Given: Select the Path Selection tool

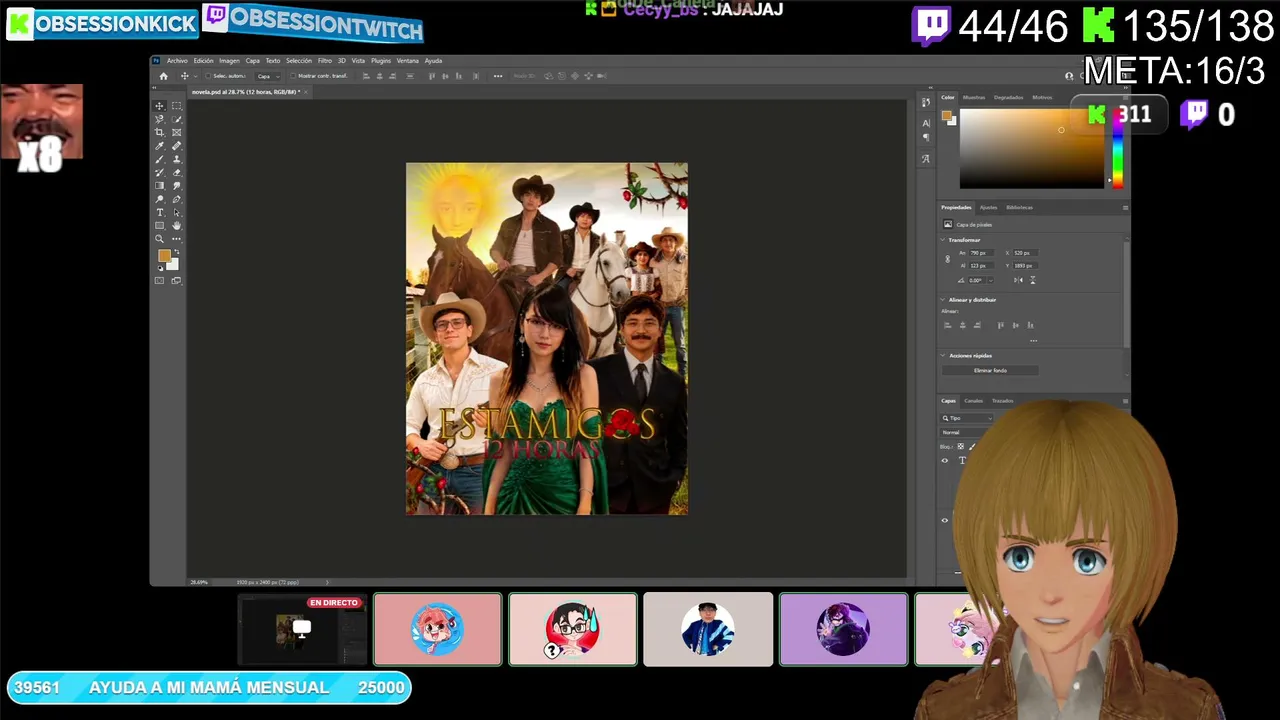Looking at the screenshot, I should pyautogui.click(x=177, y=212).
